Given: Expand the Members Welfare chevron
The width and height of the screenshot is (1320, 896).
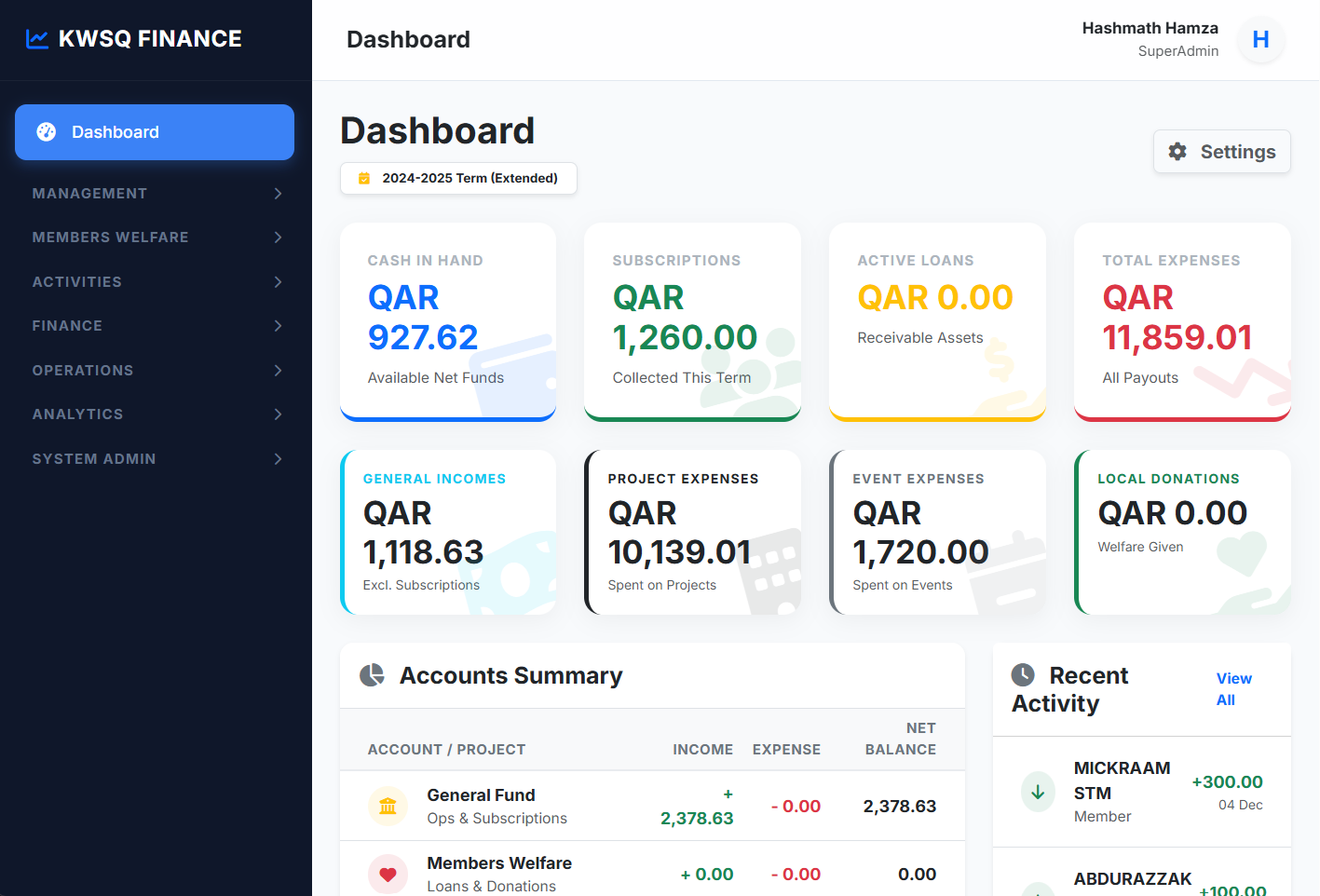Looking at the screenshot, I should click(278, 238).
